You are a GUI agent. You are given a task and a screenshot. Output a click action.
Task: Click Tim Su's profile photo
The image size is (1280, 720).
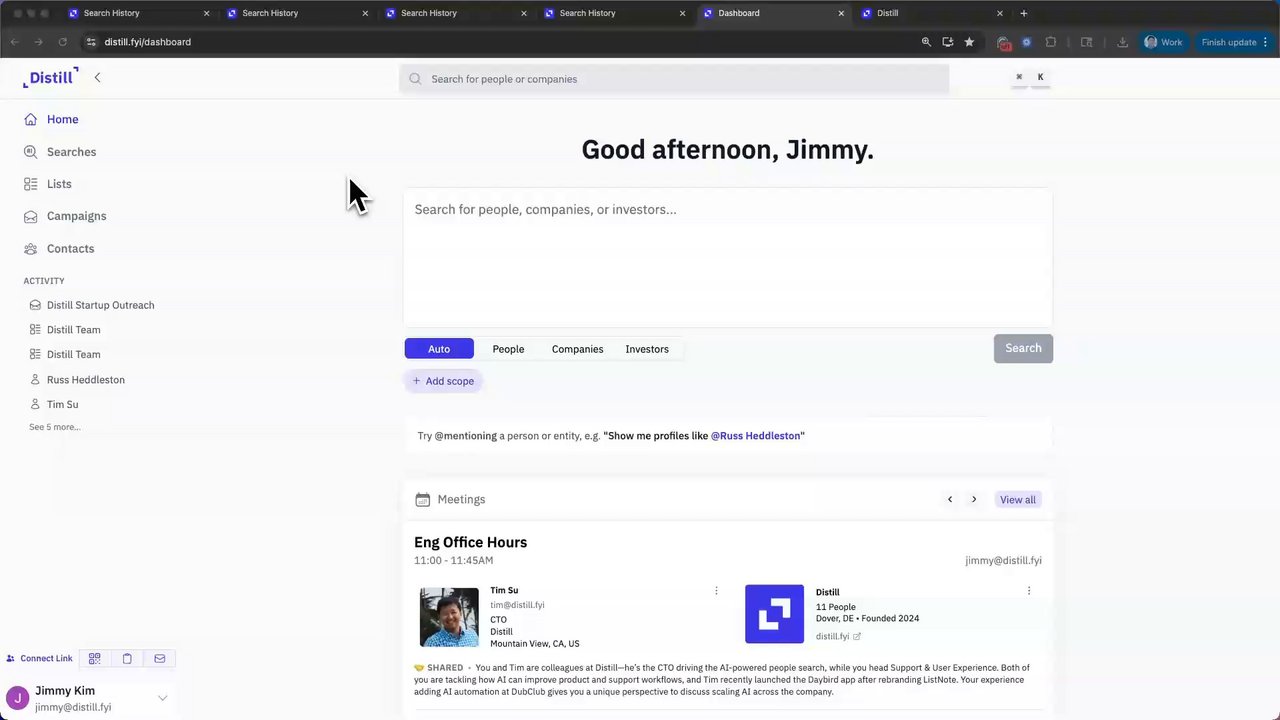449,617
